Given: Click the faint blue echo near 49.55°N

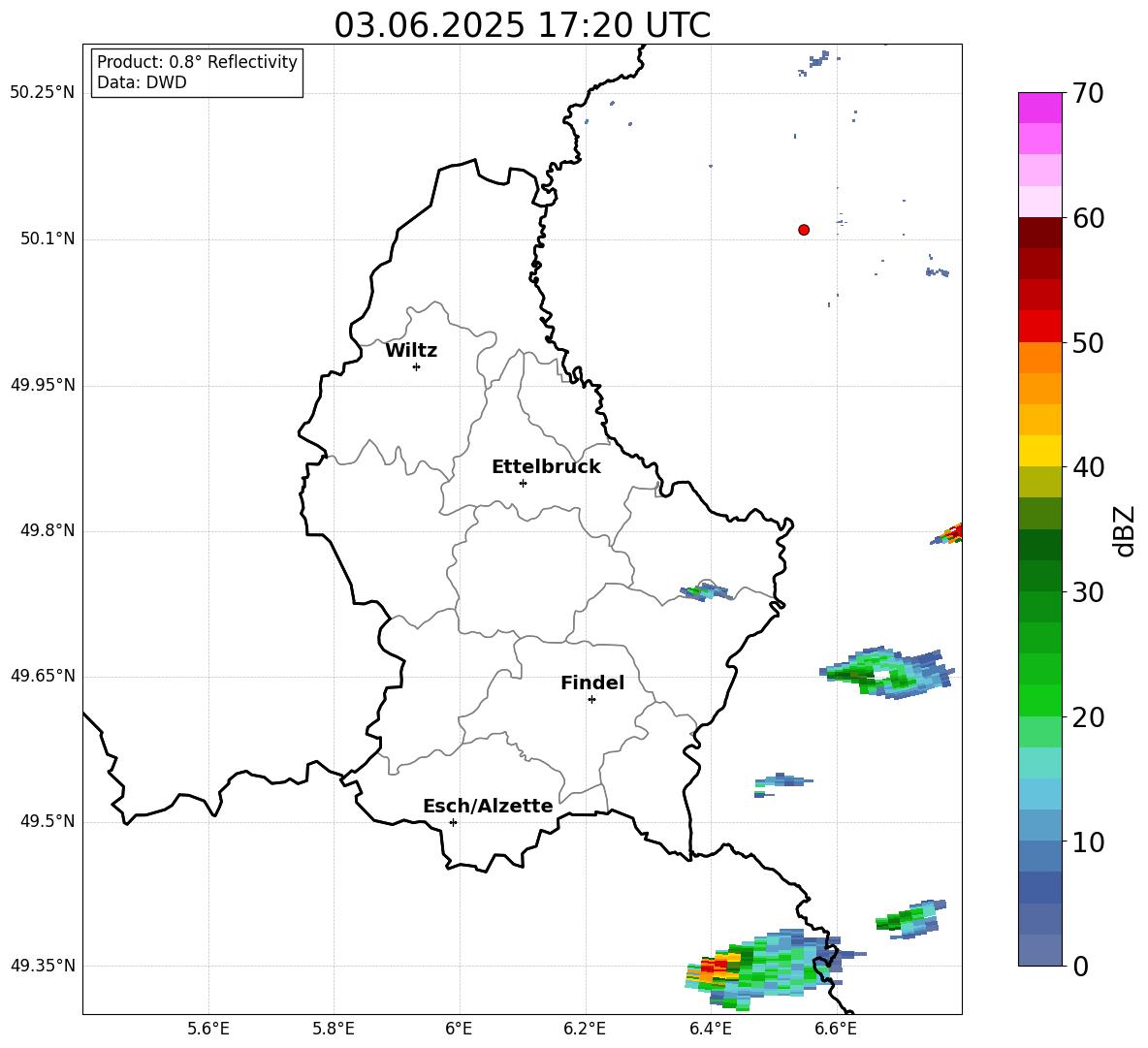Looking at the screenshot, I should pos(783,783).
